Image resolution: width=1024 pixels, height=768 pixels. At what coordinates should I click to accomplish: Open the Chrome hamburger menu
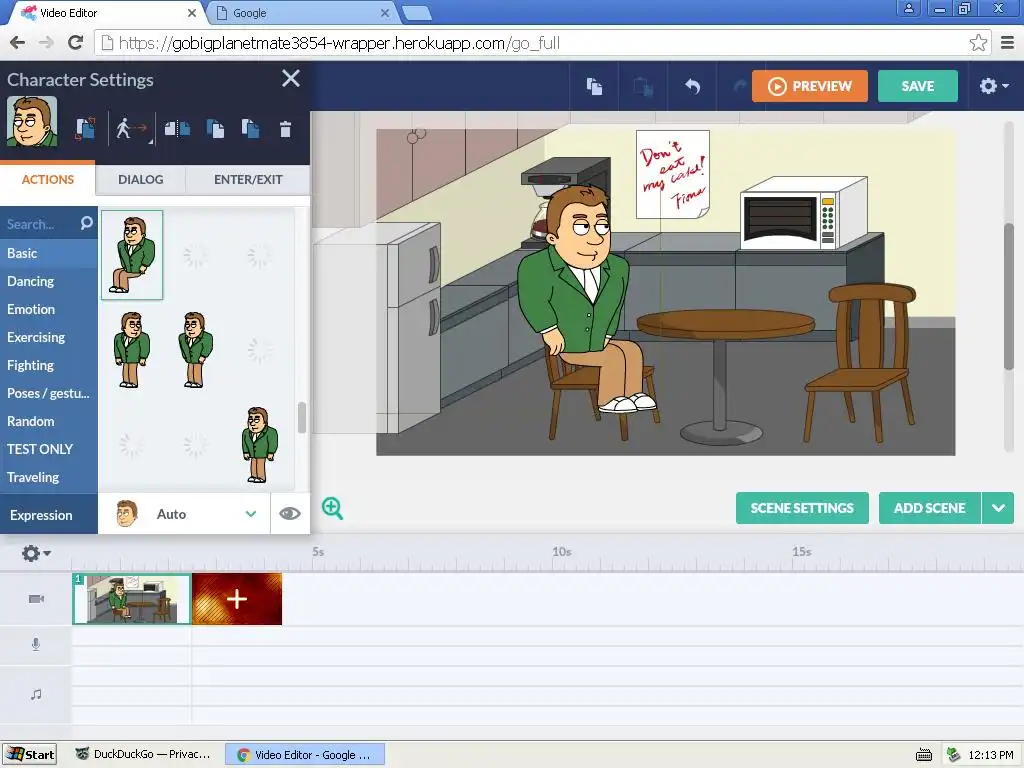pos(1007,43)
